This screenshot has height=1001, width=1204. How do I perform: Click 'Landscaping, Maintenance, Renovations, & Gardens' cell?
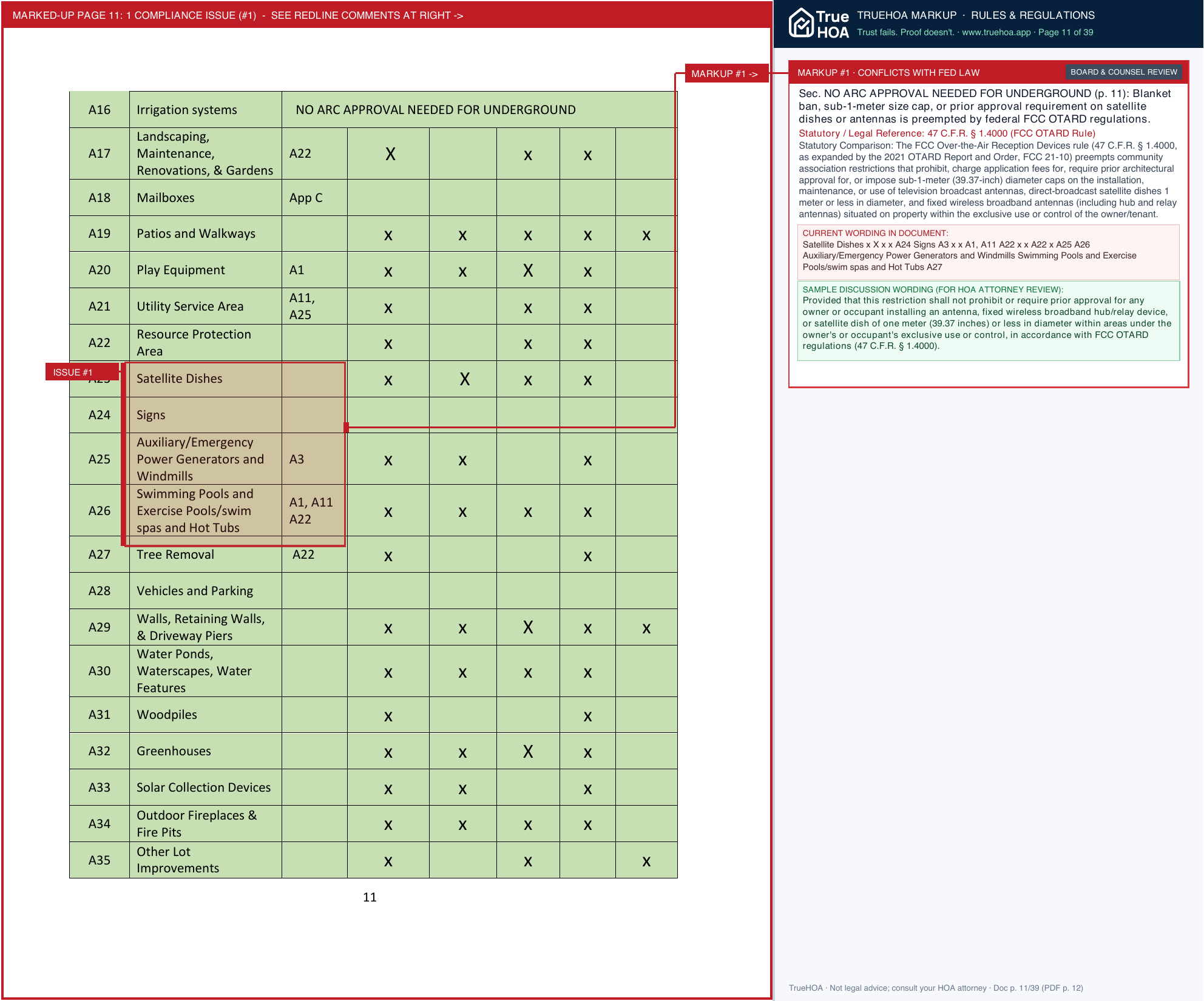click(206, 153)
